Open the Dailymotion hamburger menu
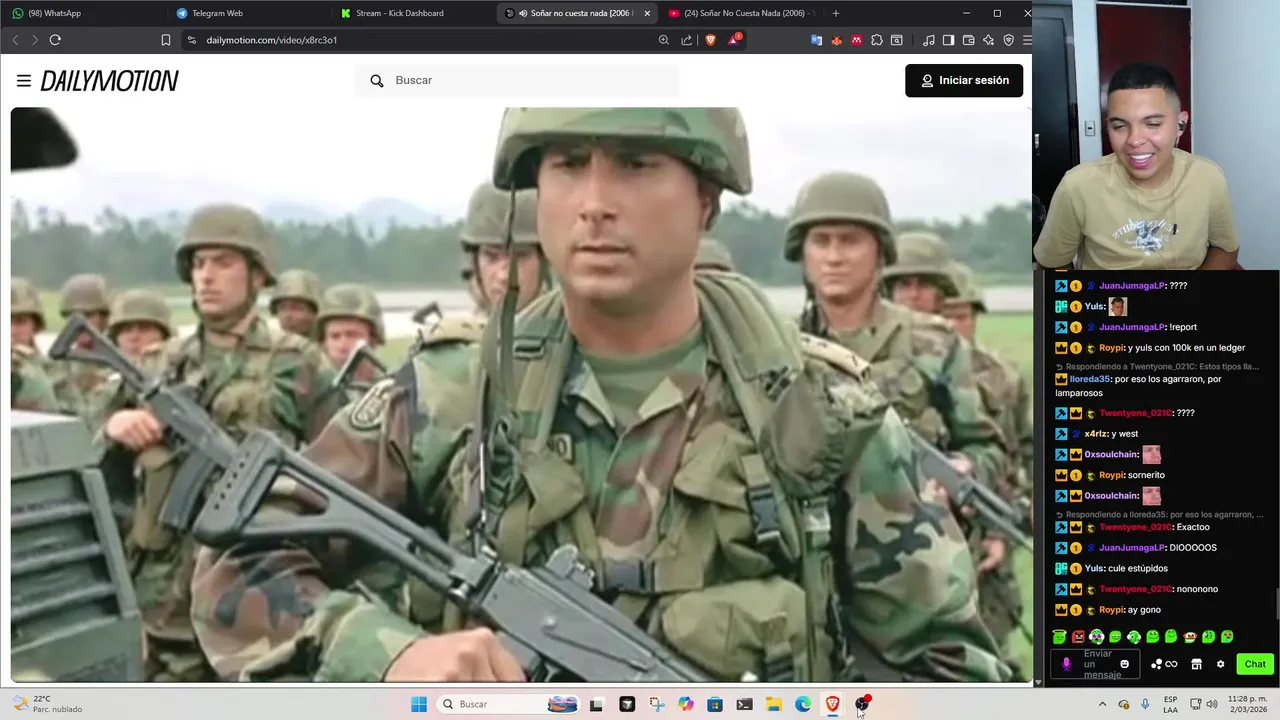The image size is (1280, 720). point(24,81)
